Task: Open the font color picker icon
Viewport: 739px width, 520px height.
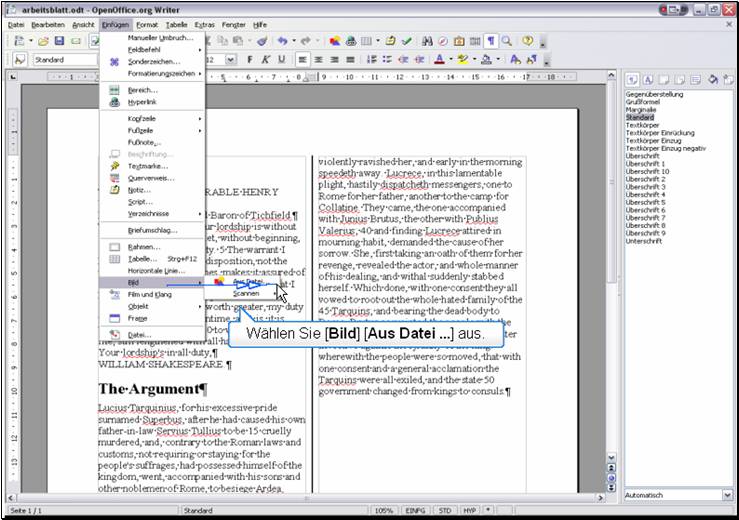Action: pyautogui.click(x=440, y=60)
